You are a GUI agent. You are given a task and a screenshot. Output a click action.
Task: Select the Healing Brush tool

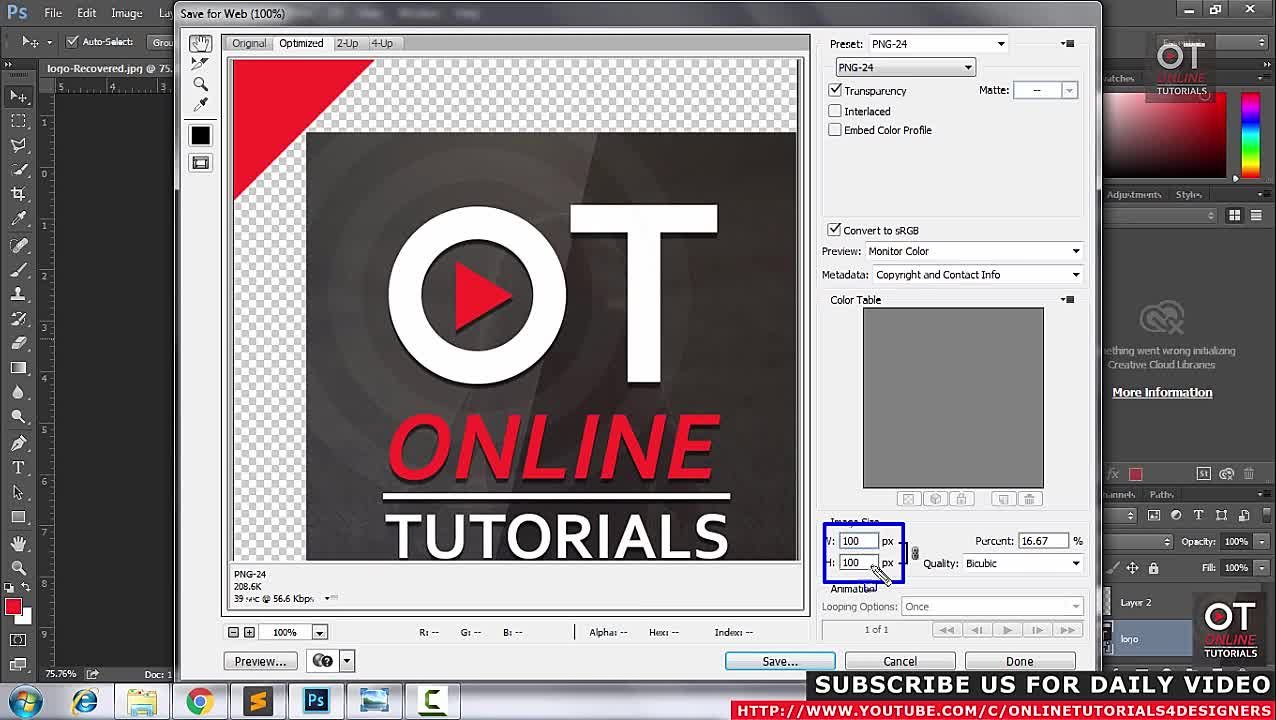19,245
